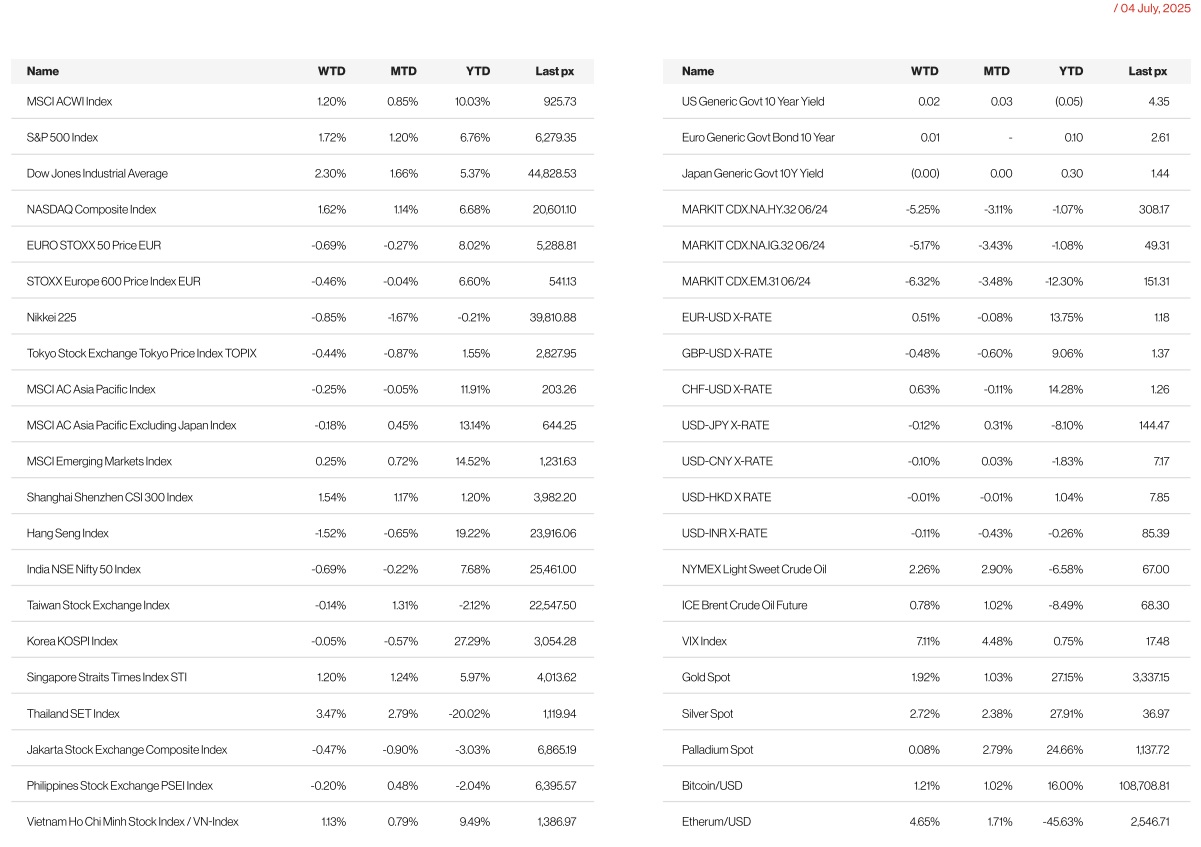The width and height of the screenshot is (1201, 847).
Task: Click the VIX Index name
Action: tap(704, 641)
